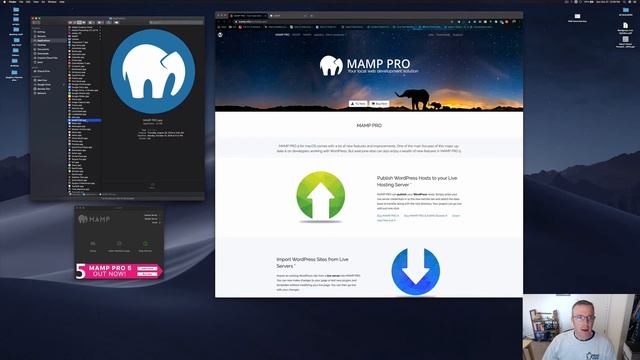The image size is (640, 360).
Task: Open iCloud Drive in the Finder sidebar
Action: [43, 71]
